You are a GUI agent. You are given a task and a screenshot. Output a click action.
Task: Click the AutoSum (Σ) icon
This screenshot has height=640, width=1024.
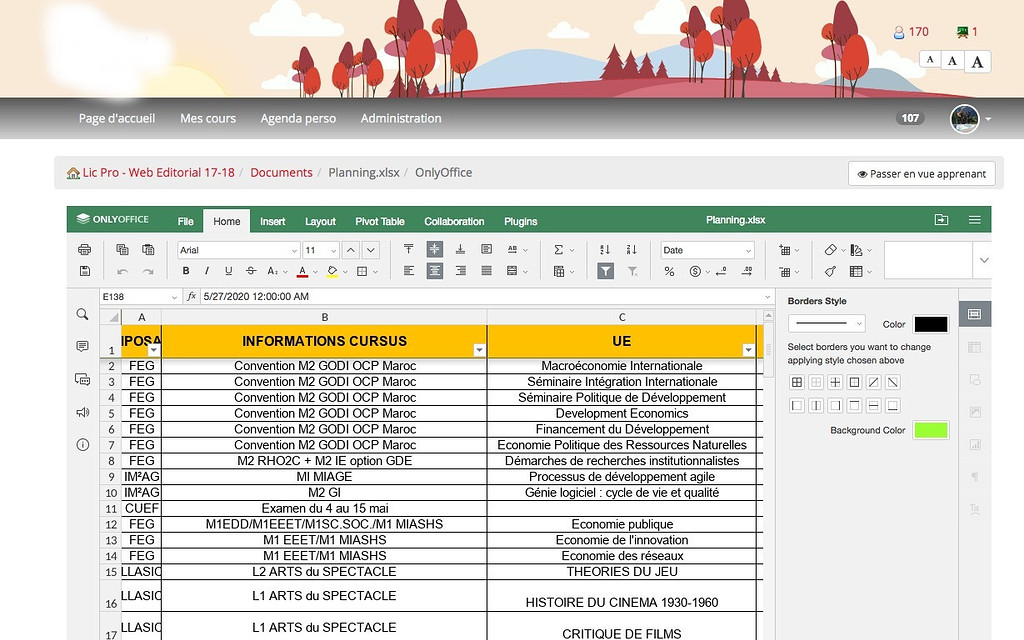[x=558, y=249]
